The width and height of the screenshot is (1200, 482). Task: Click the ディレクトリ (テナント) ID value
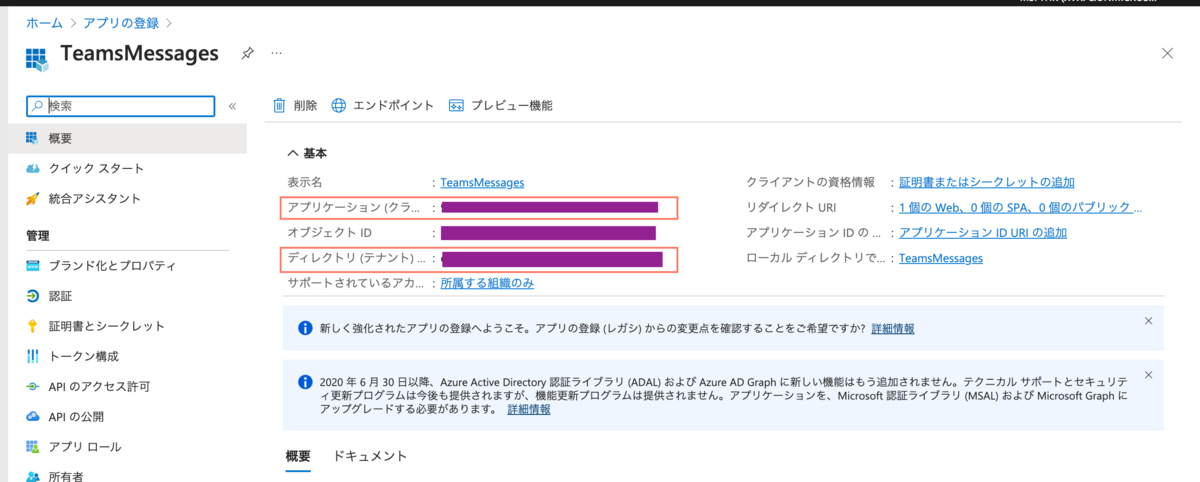551,259
